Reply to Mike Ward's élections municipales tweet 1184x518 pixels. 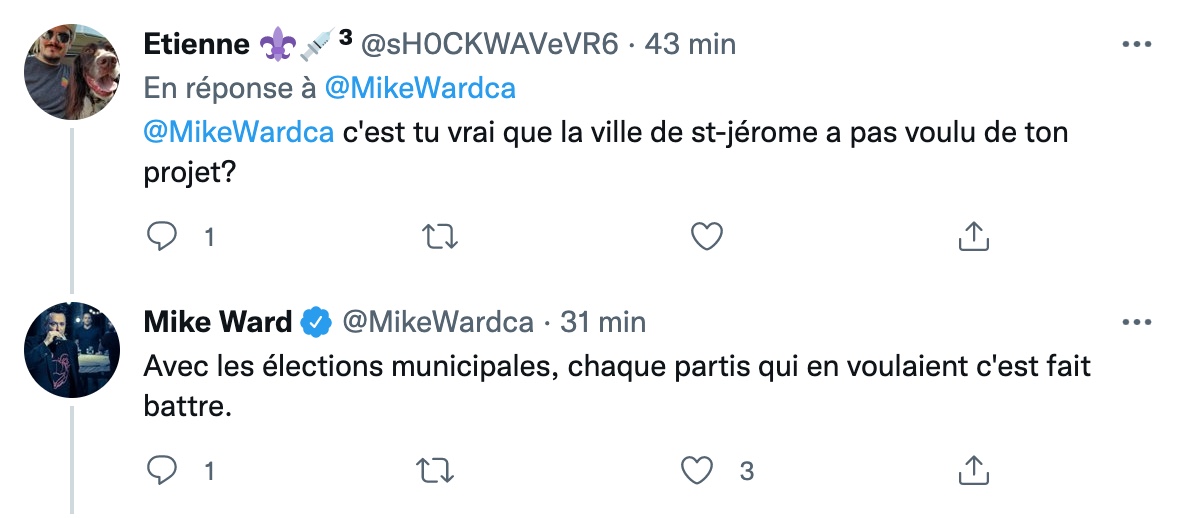pos(161,470)
